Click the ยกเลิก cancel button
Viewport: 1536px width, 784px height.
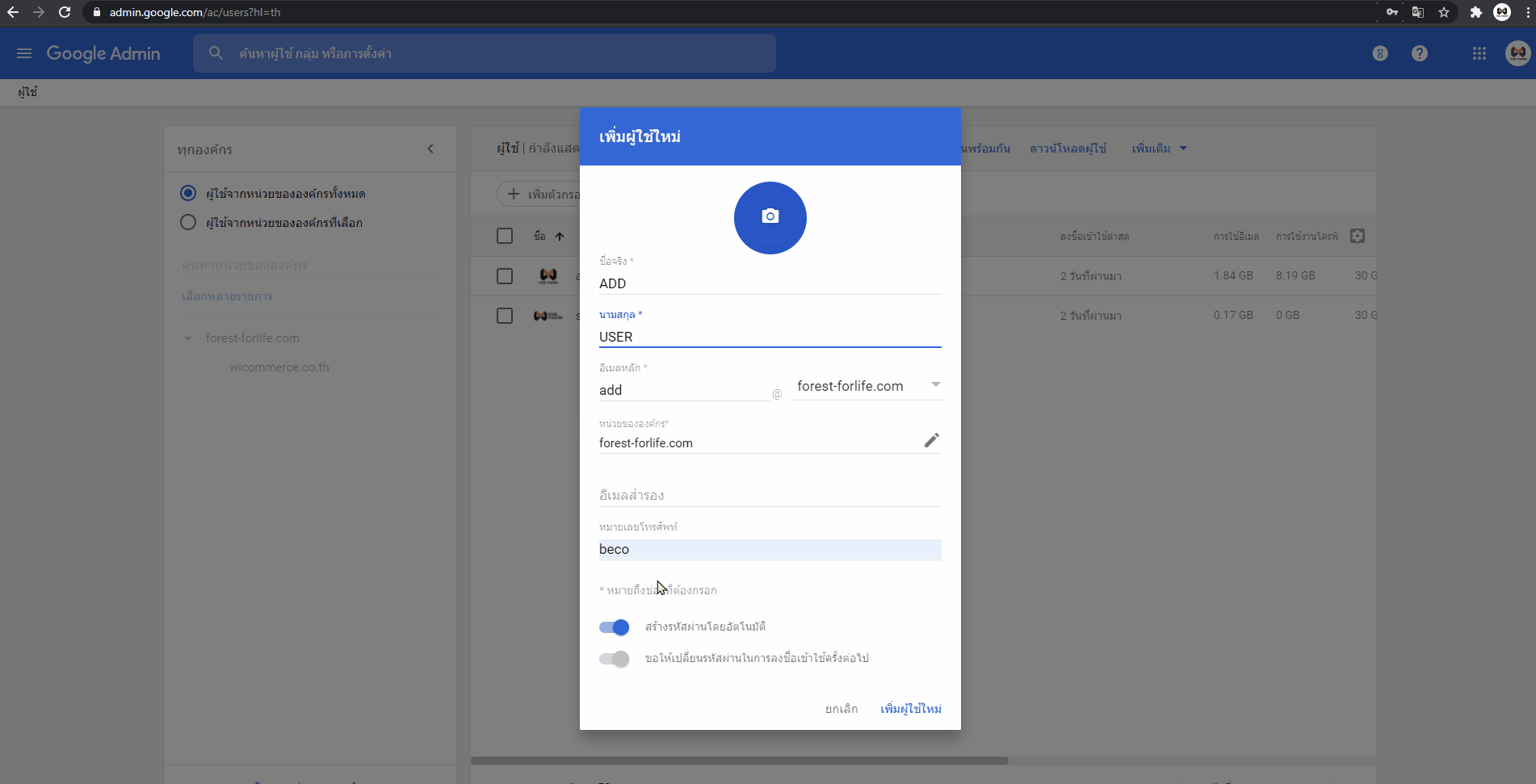pyautogui.click(x=841, y=709)
